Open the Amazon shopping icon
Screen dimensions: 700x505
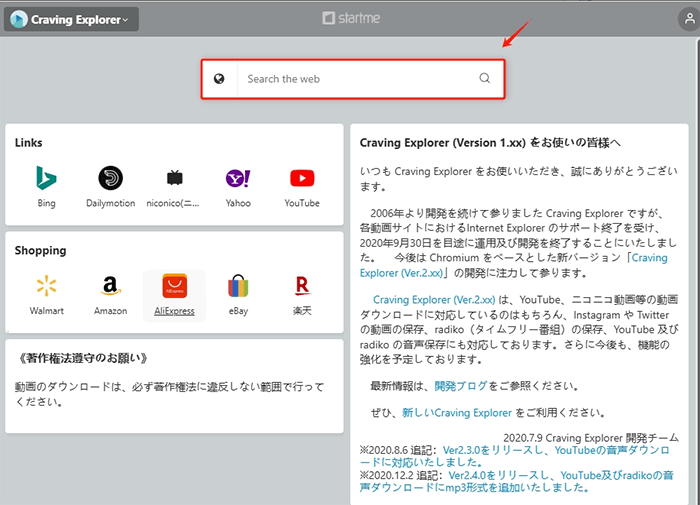[110, 286]
